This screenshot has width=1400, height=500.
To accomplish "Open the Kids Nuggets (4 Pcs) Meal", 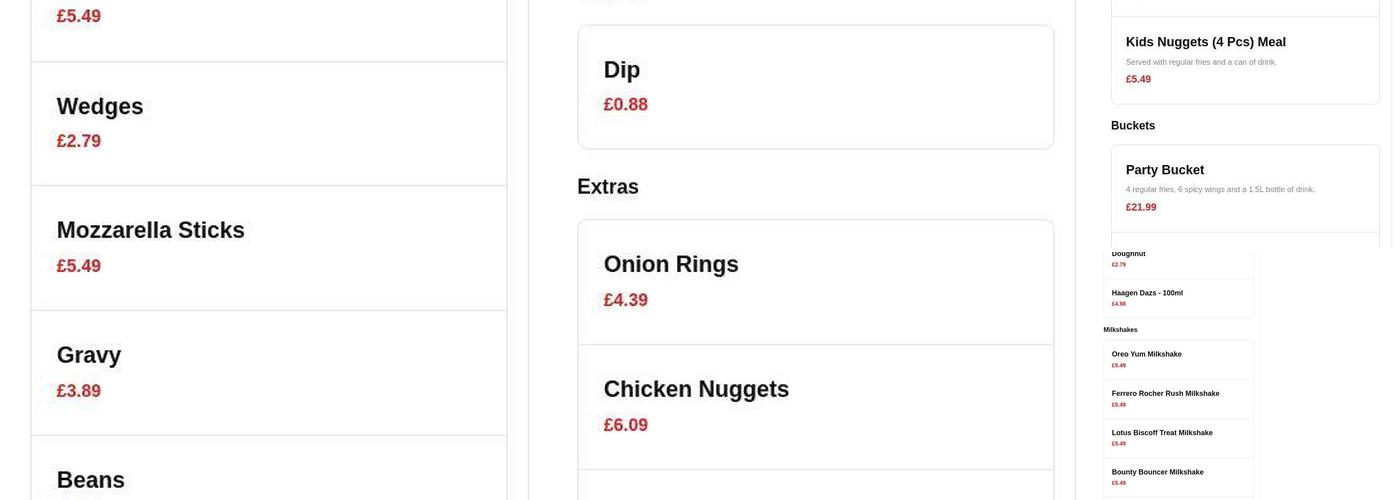I will click(x=1244, y=59).
